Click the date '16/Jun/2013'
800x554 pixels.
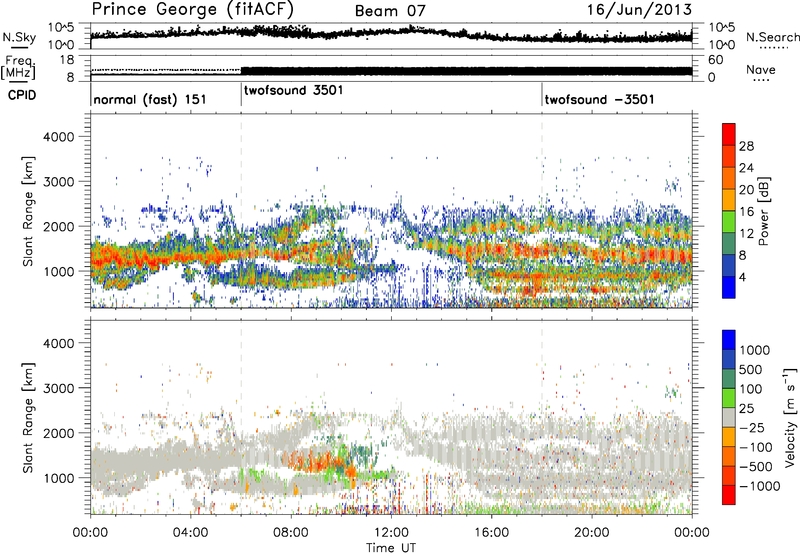coord(639,10)
